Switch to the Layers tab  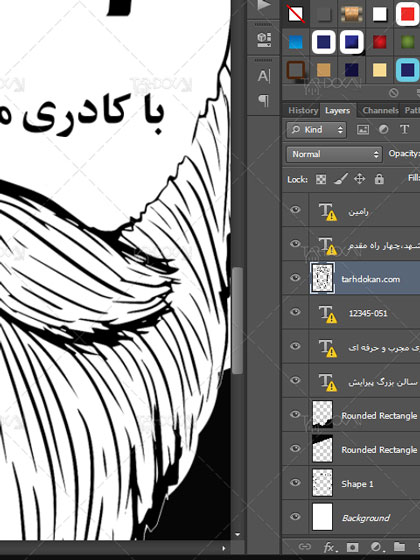(338, 111)
